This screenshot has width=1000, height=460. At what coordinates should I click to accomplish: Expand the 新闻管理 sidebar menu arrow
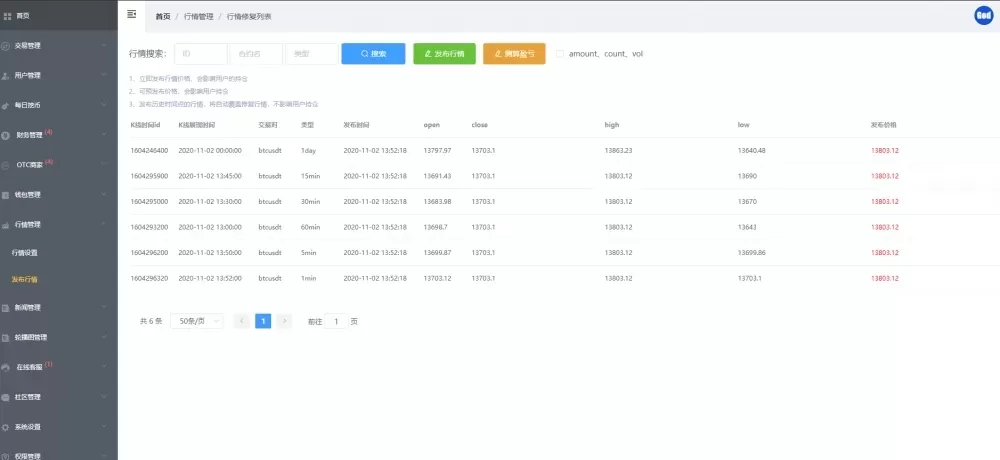click(x=105, y=307)
